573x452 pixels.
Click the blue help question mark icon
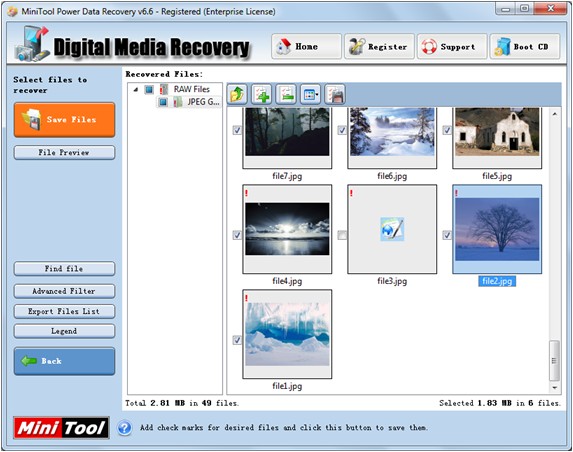point(125,428)
